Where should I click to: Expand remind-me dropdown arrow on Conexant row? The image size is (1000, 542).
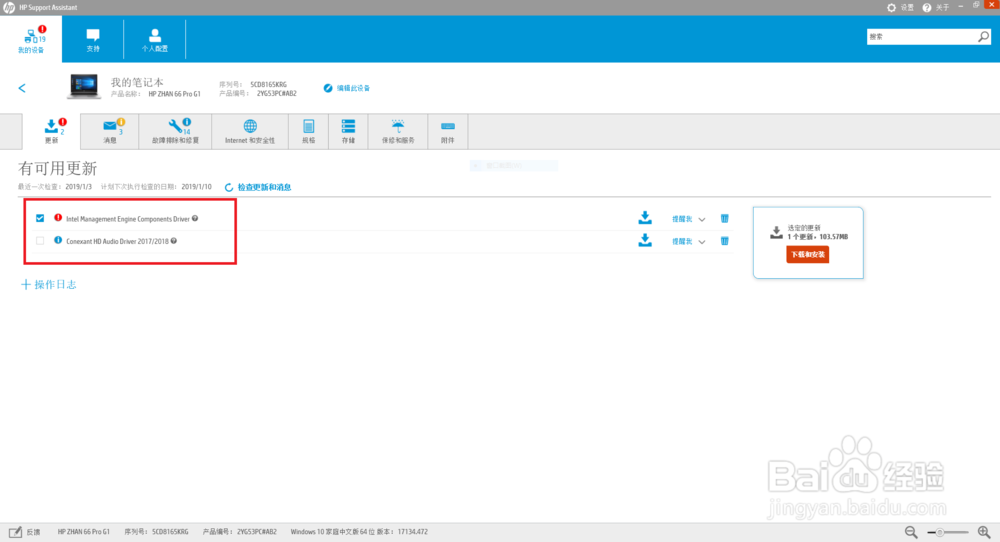pos(702,242)
